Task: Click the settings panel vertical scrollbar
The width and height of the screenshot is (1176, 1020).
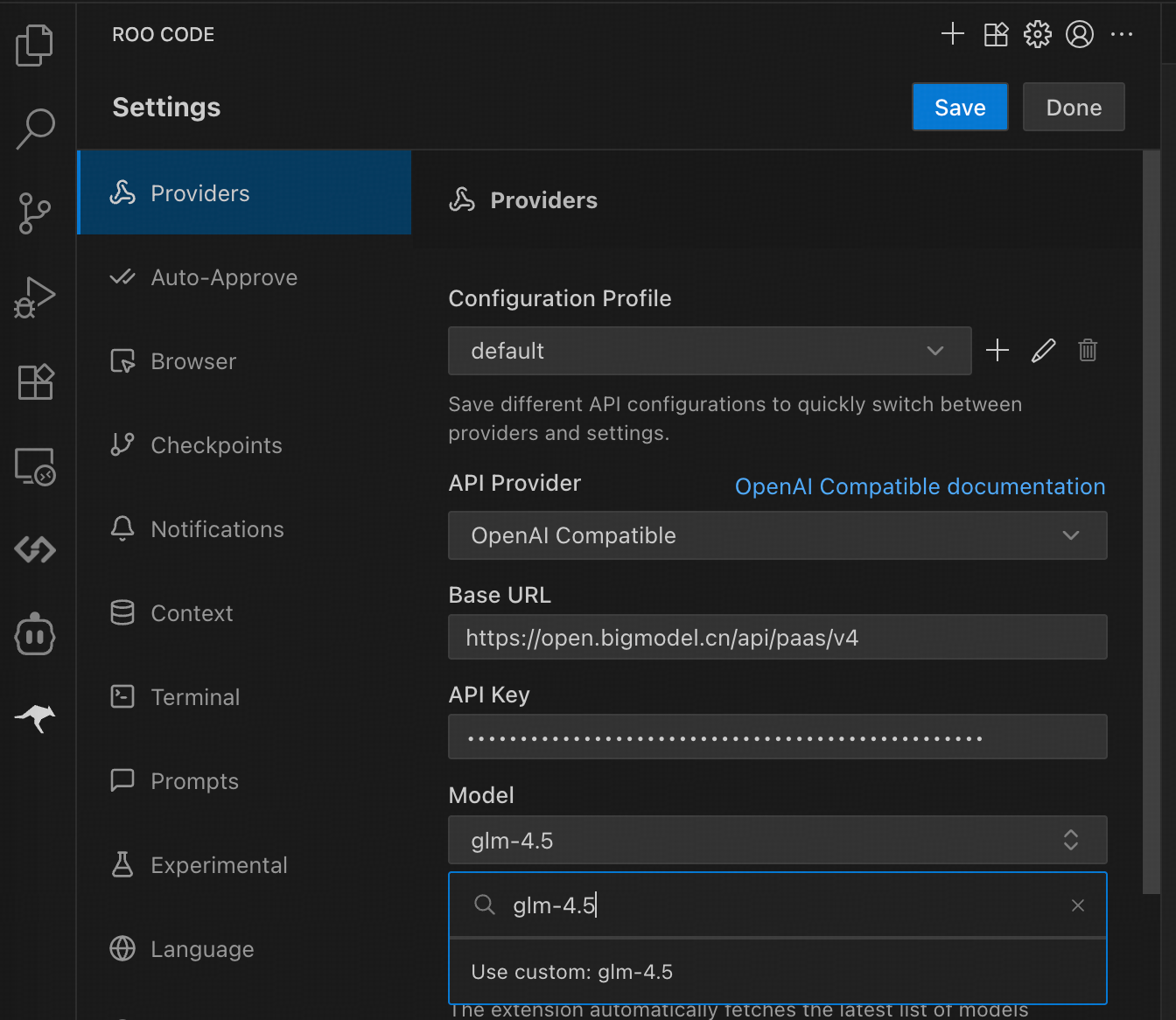Action: (1151, 522)
